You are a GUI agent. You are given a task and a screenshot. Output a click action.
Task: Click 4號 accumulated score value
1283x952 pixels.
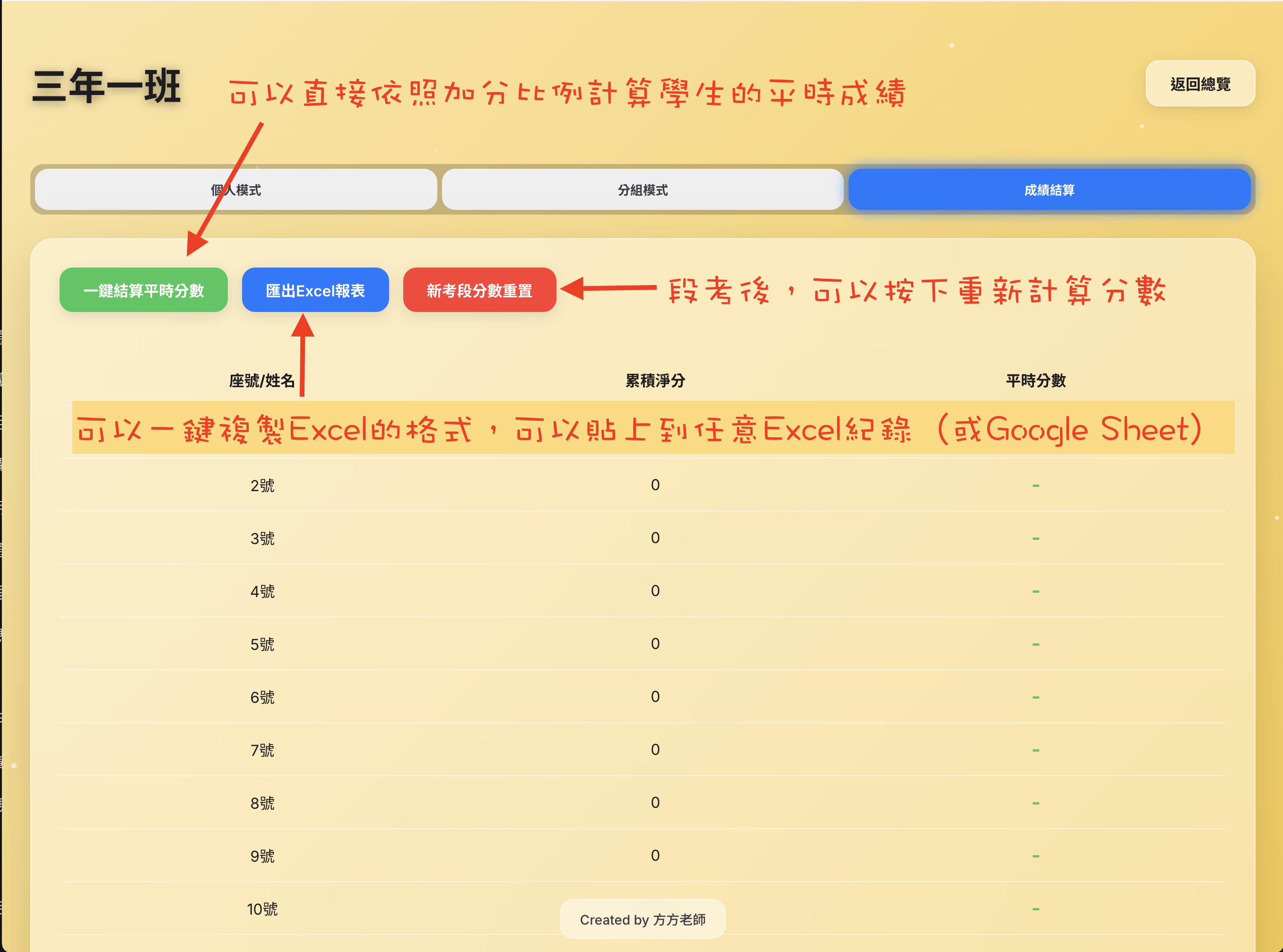[x=655, y=591]
